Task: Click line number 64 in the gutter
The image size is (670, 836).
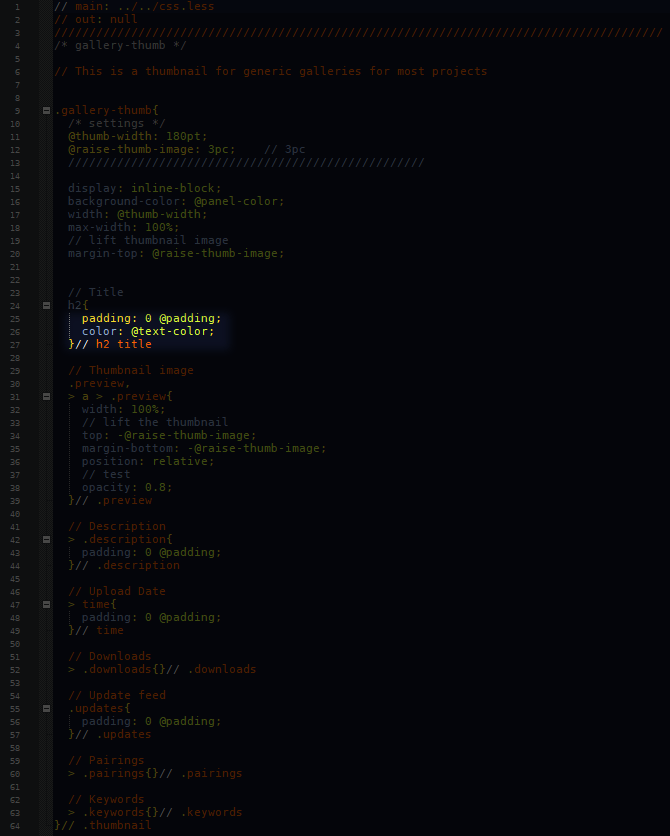Action: point(17,826)
